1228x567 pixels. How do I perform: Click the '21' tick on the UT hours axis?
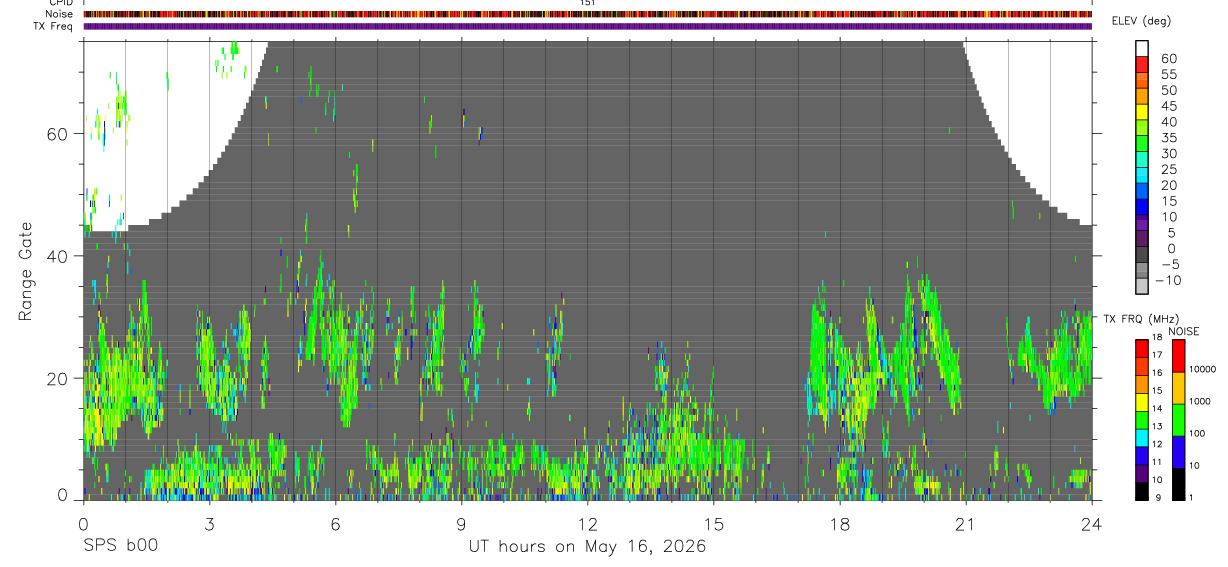965,523
